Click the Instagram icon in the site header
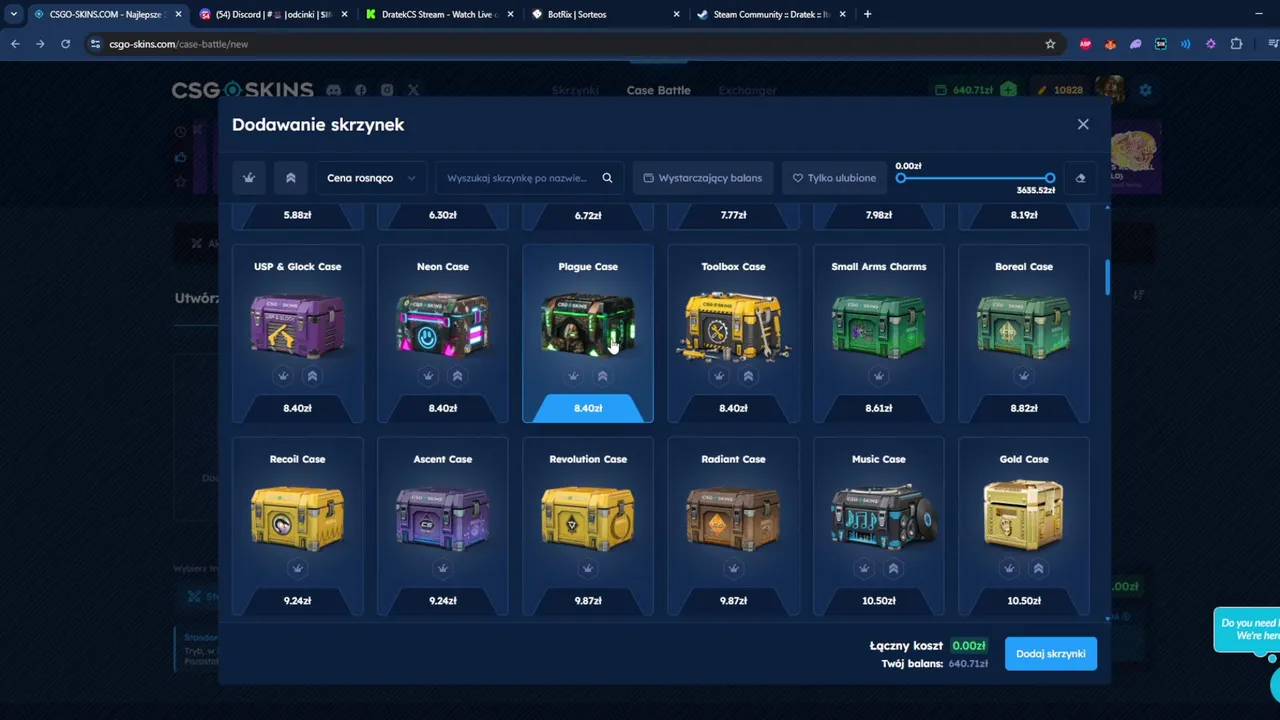Screen dimensions: 1280x720 point(387,90)
